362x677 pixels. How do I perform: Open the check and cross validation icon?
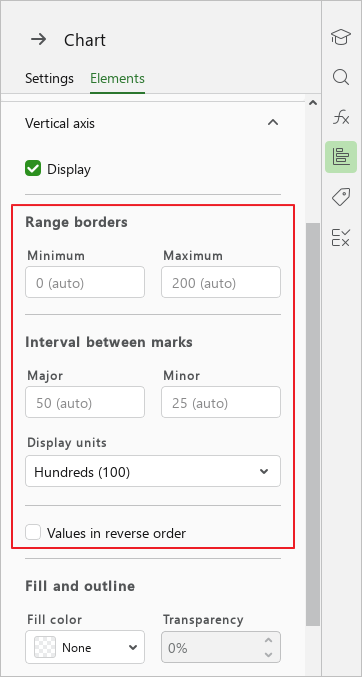tap(341, 237)
